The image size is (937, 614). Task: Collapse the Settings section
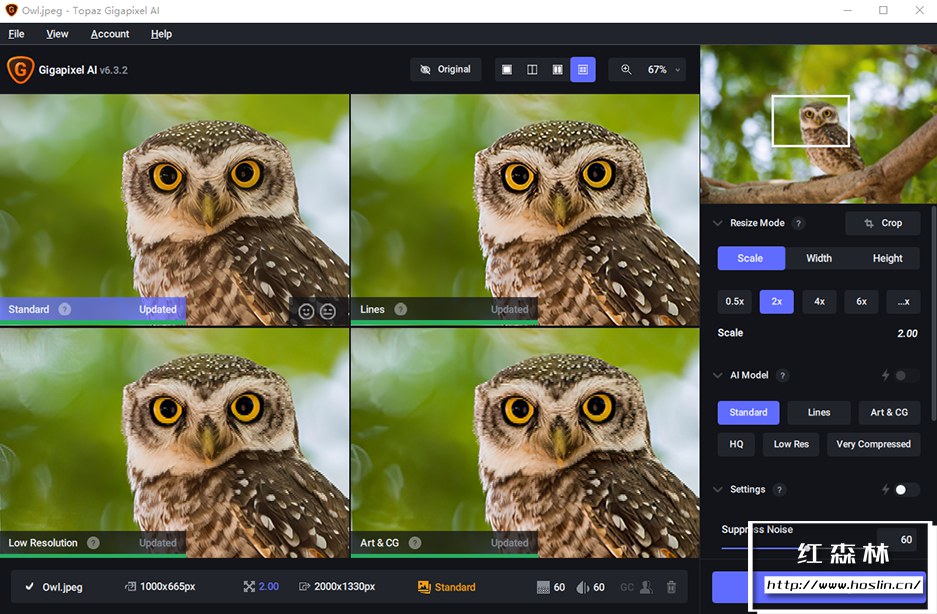718,490
